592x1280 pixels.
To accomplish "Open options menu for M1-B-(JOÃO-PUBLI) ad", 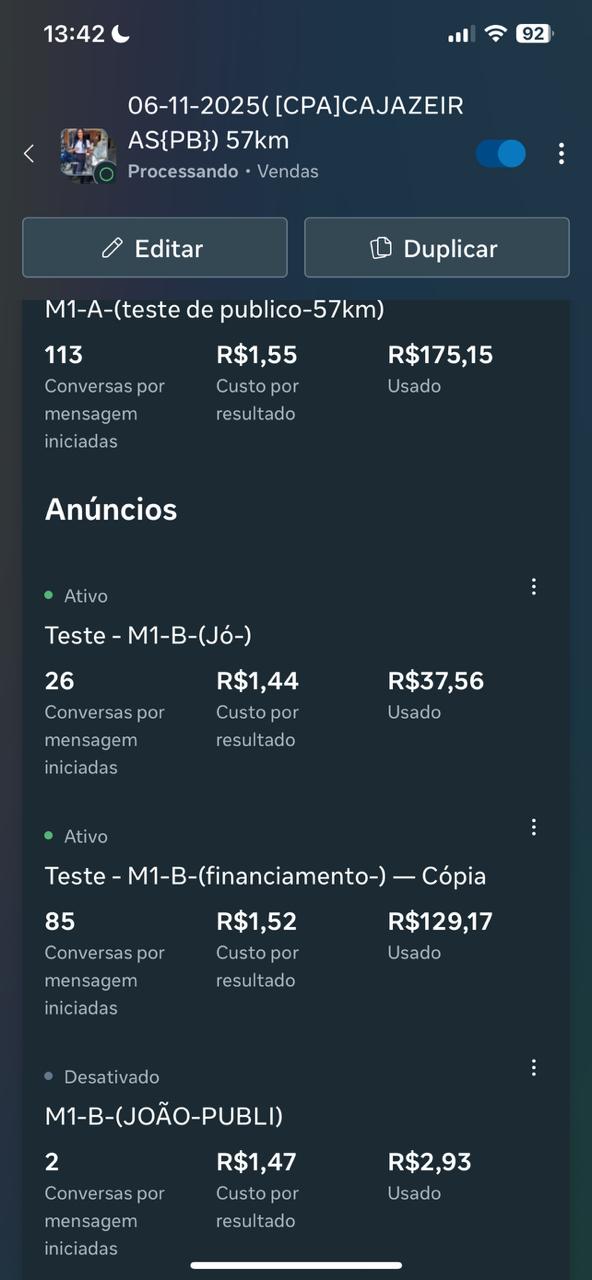I will coord(534,1067).
